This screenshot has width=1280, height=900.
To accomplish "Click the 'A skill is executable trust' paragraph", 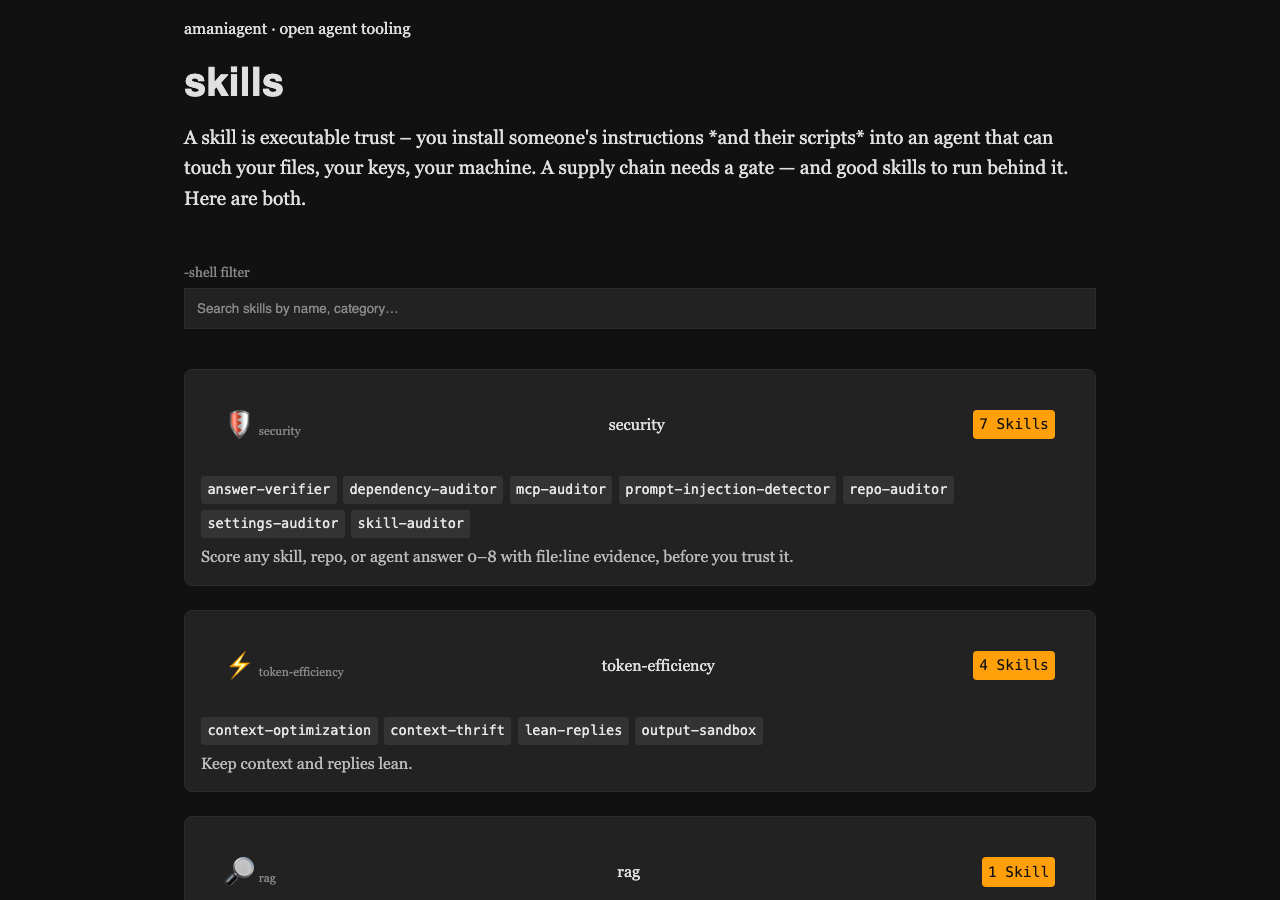I will point(626,167).
